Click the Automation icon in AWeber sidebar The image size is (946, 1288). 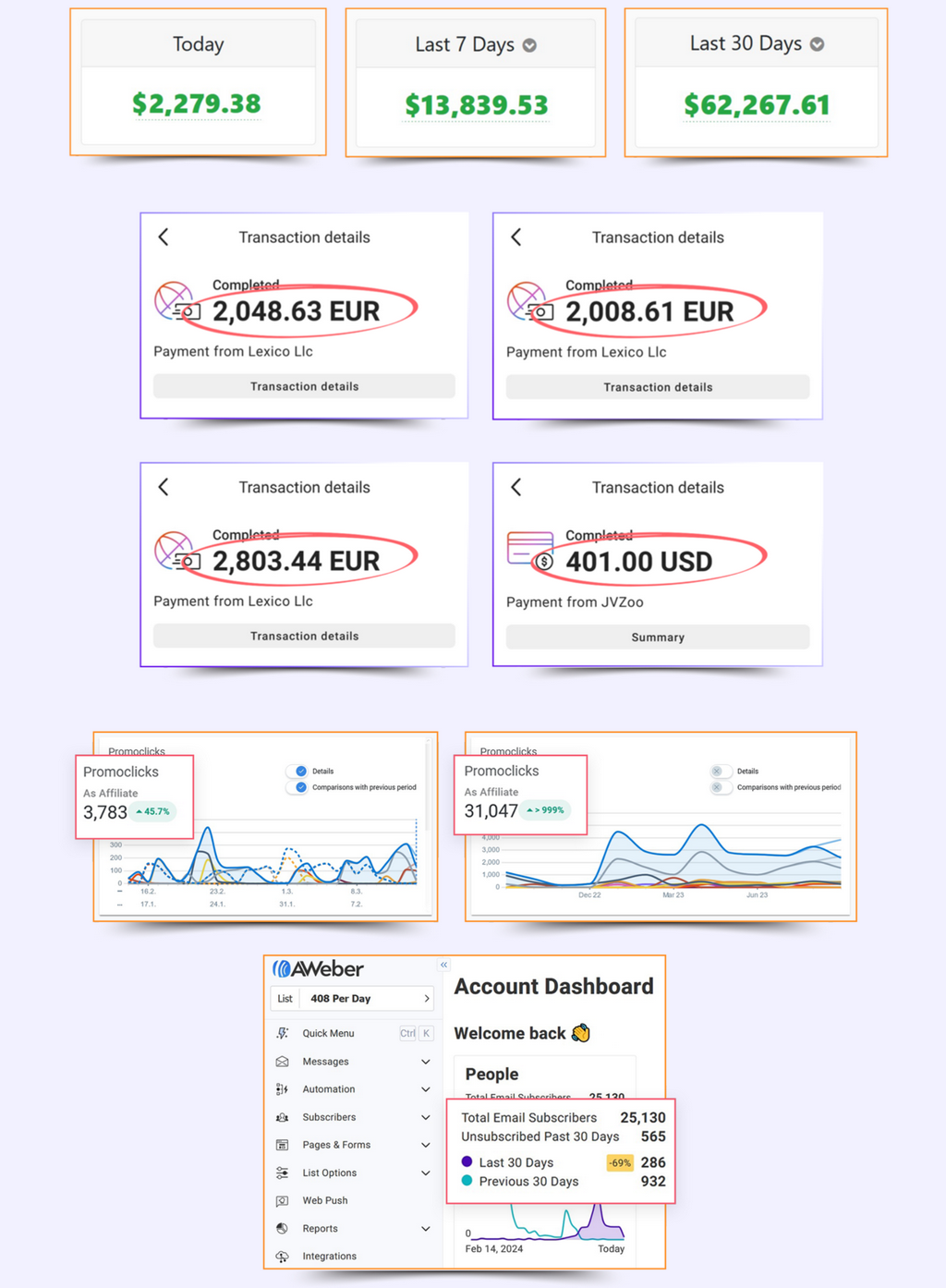coord(283,1089)
